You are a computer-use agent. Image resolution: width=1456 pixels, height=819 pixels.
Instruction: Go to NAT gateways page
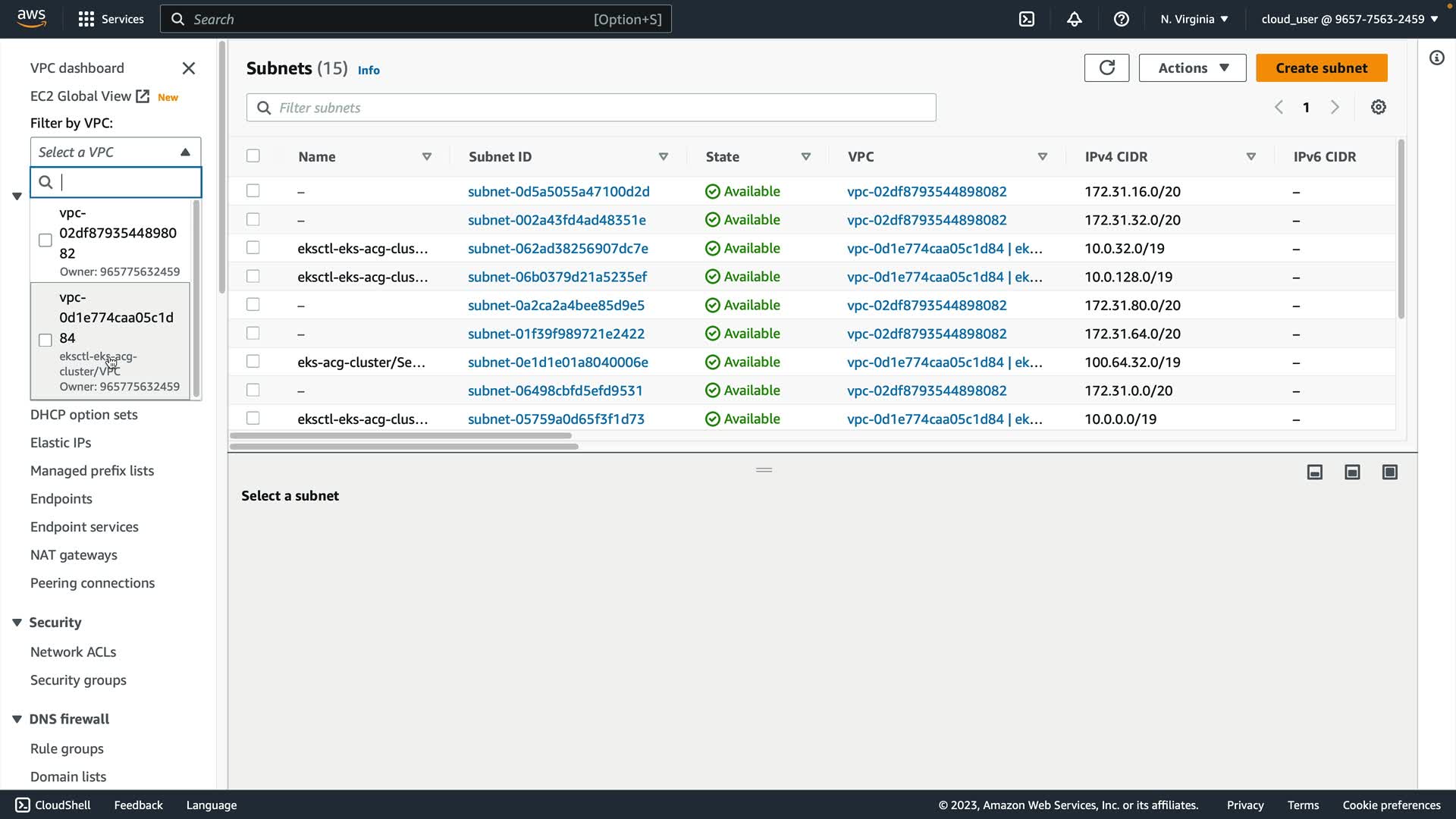[x=74, y=555]
